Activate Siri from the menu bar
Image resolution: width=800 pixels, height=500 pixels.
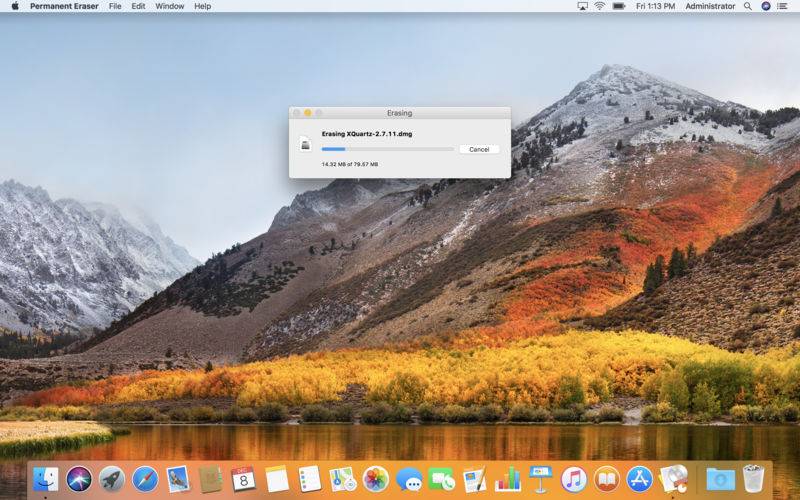tap(766, 6)
